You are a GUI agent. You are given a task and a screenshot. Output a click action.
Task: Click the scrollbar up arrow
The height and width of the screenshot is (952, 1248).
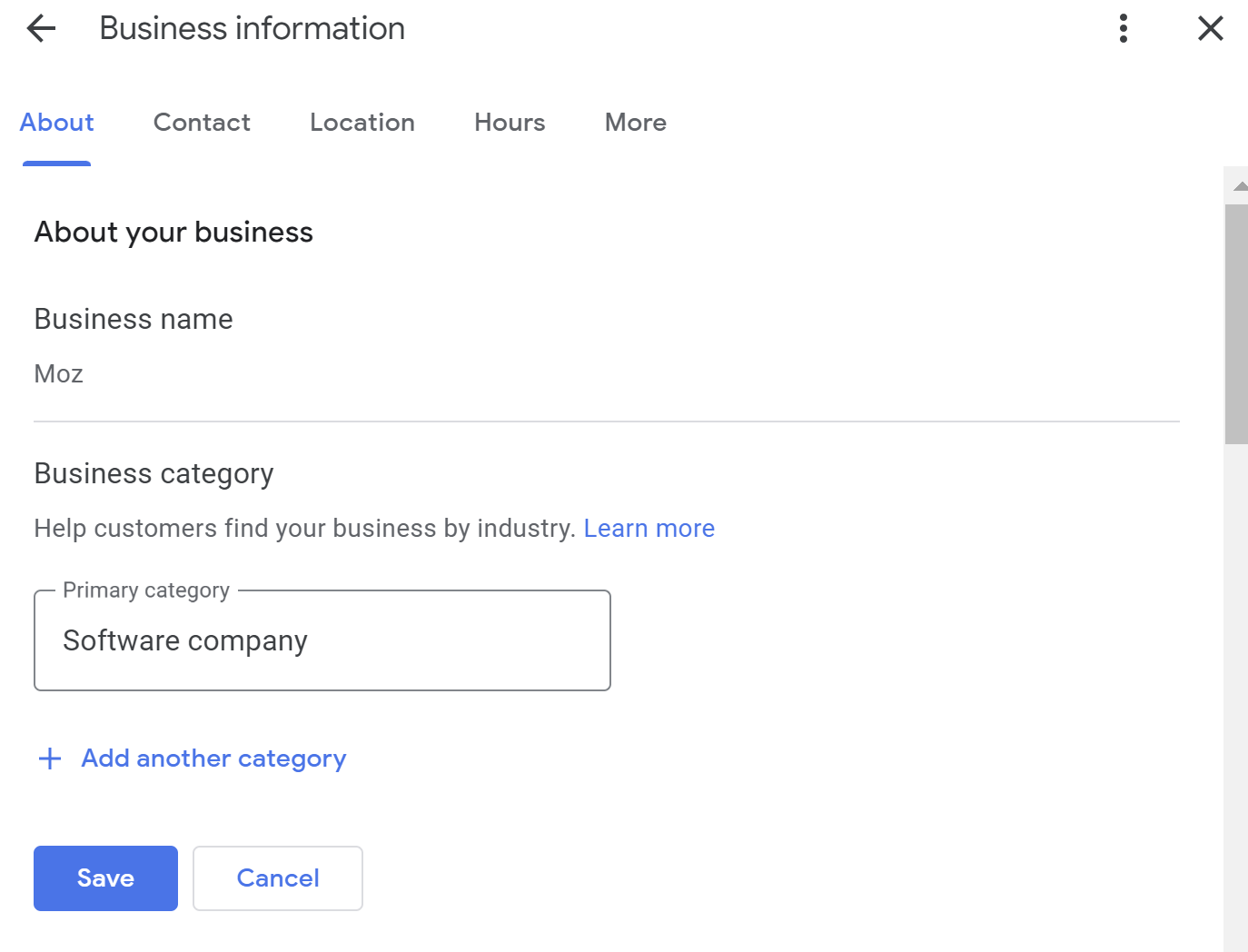pyautogui.click(x=1239, y=186)
